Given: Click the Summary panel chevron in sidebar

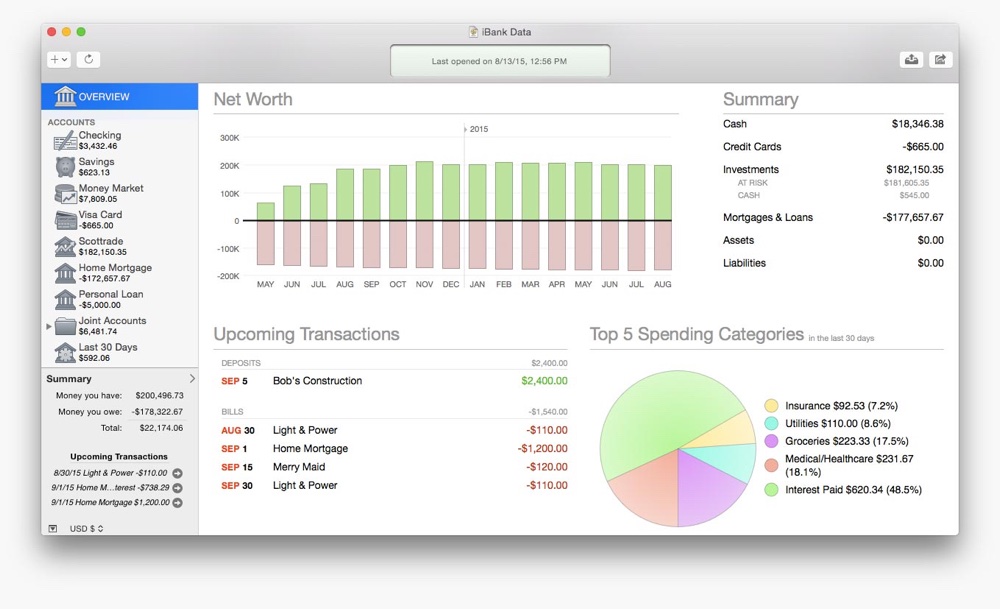Looking at the screenshot, I should pyautogui.click(x=192, y=379).
